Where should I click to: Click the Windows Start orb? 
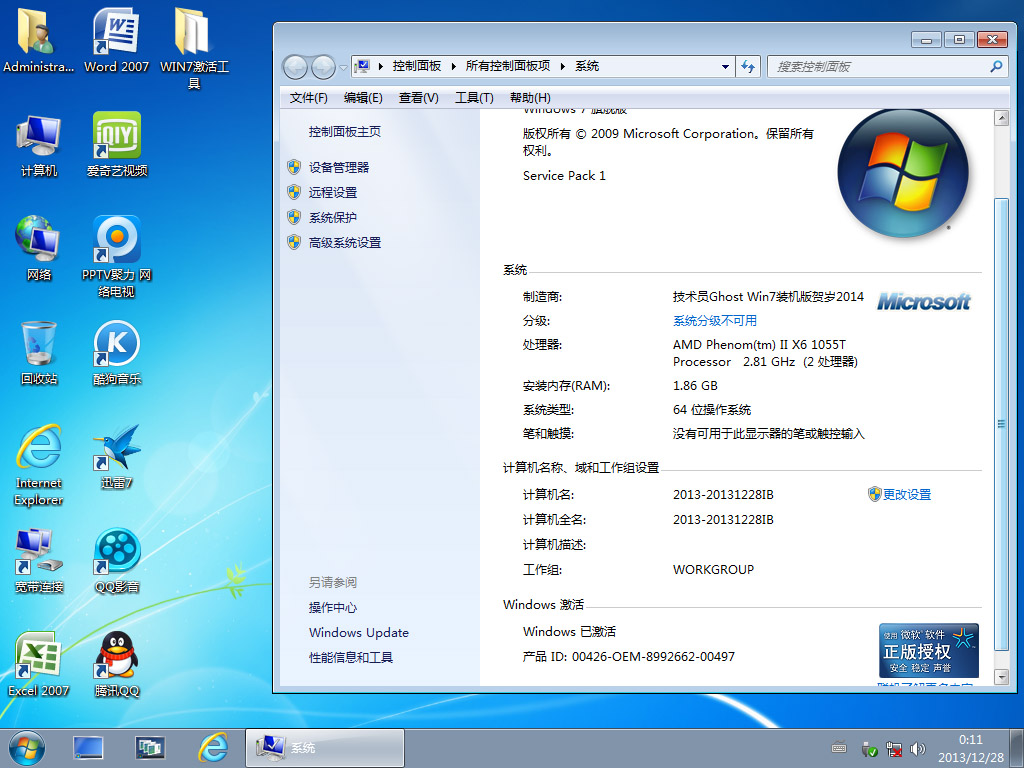pyautogui.click(x=27, y=748)
